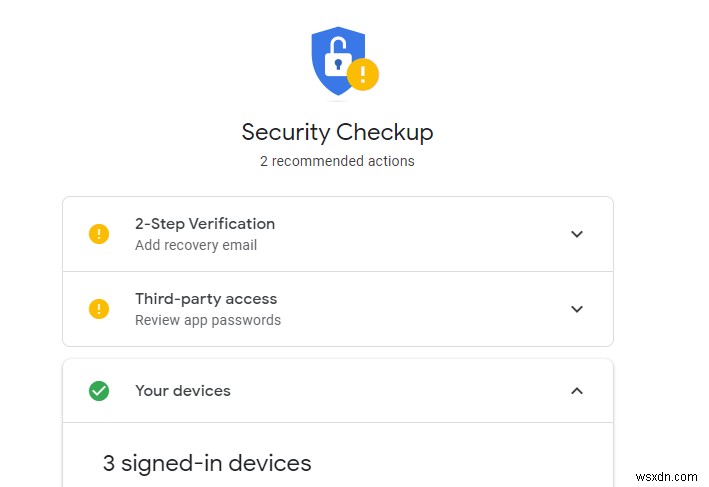The image size is (709, 487).
Task: Click the Security Checkup page title
Action: tap(338, 132)
